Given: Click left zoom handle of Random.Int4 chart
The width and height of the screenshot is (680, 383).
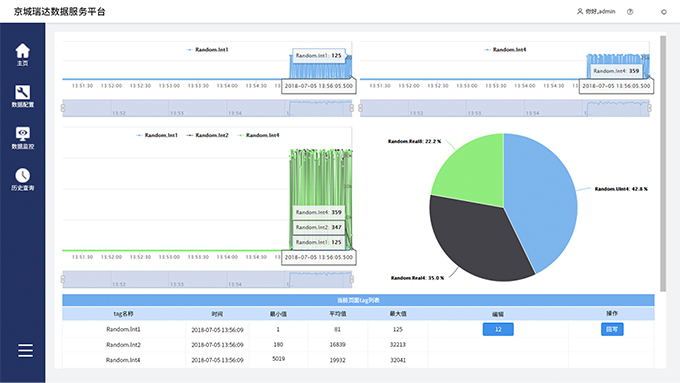Looking at the screenshot, I should pos(360,108).
